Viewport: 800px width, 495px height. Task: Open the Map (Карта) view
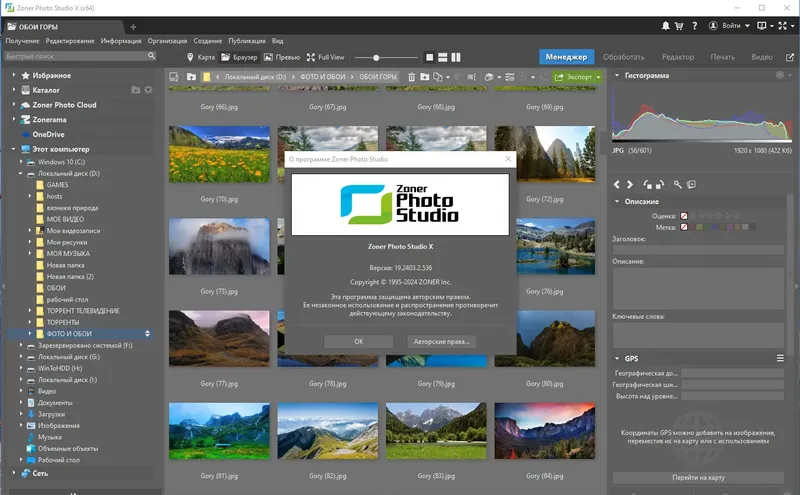tap(200, 57)
